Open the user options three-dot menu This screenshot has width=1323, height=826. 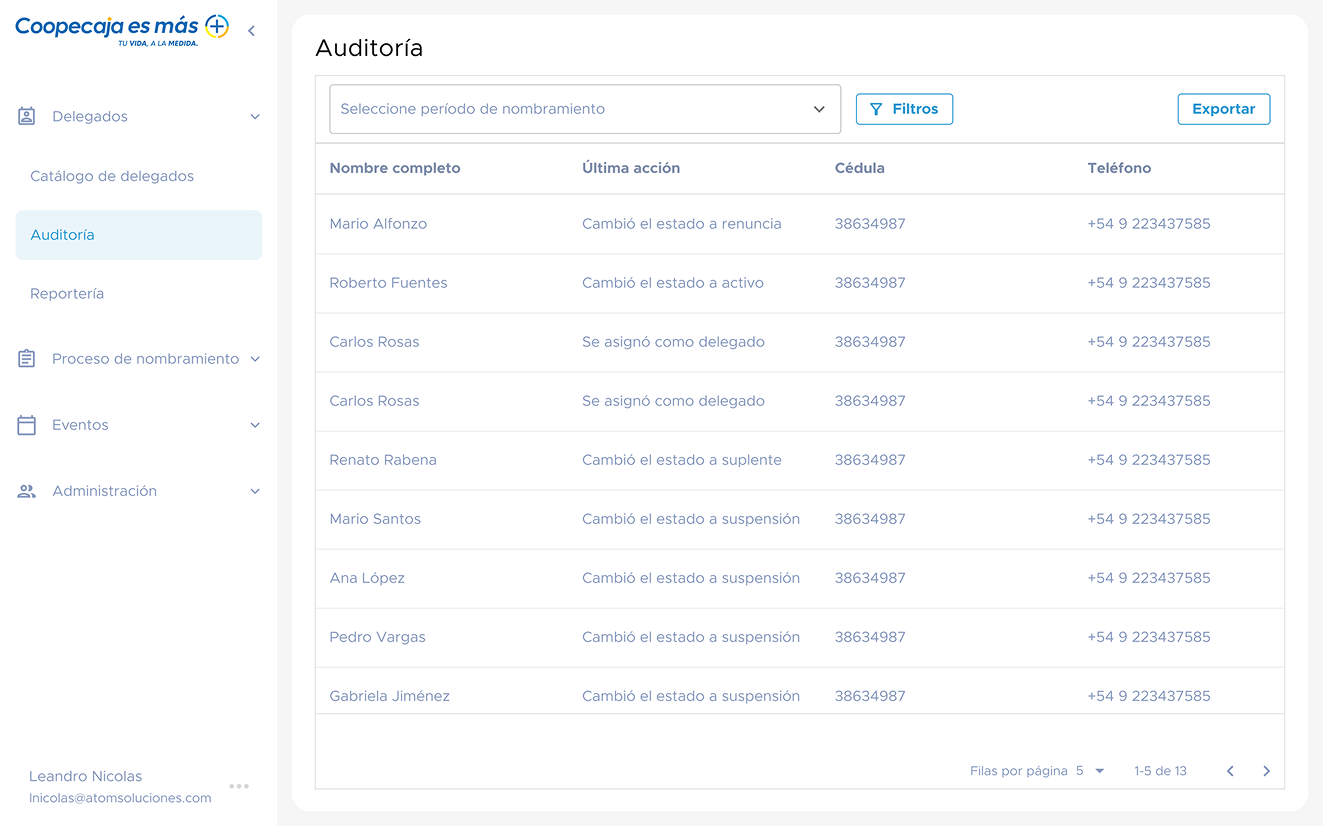pos(239,786)
